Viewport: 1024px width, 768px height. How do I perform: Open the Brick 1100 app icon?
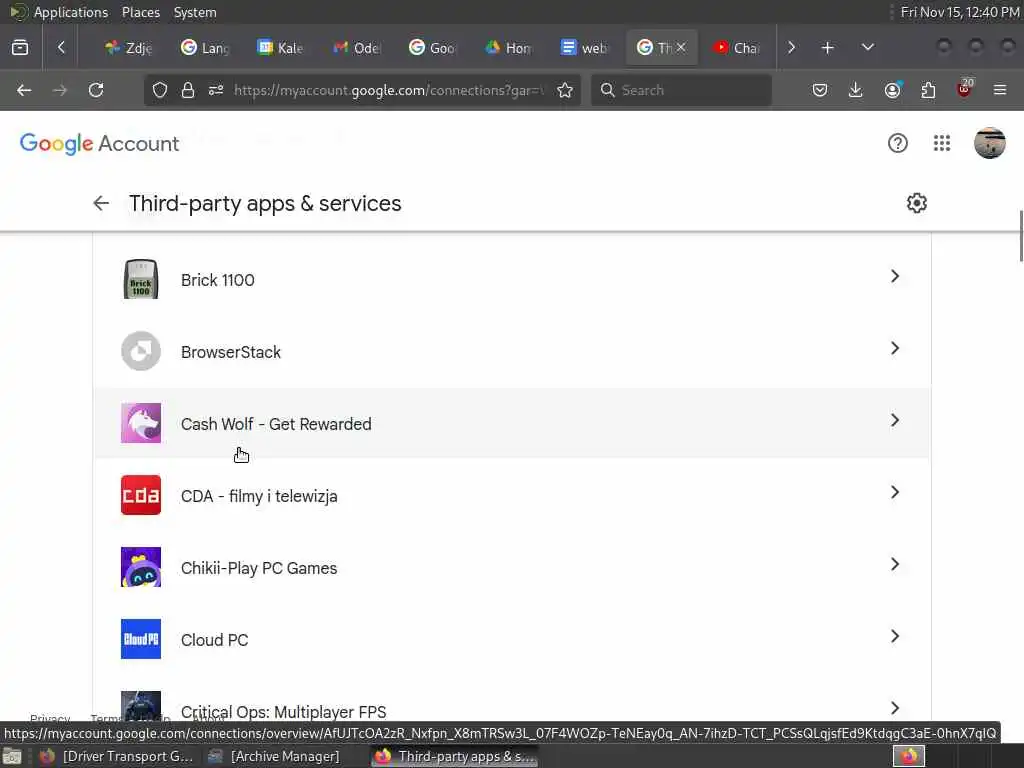[x=141, y=280]
